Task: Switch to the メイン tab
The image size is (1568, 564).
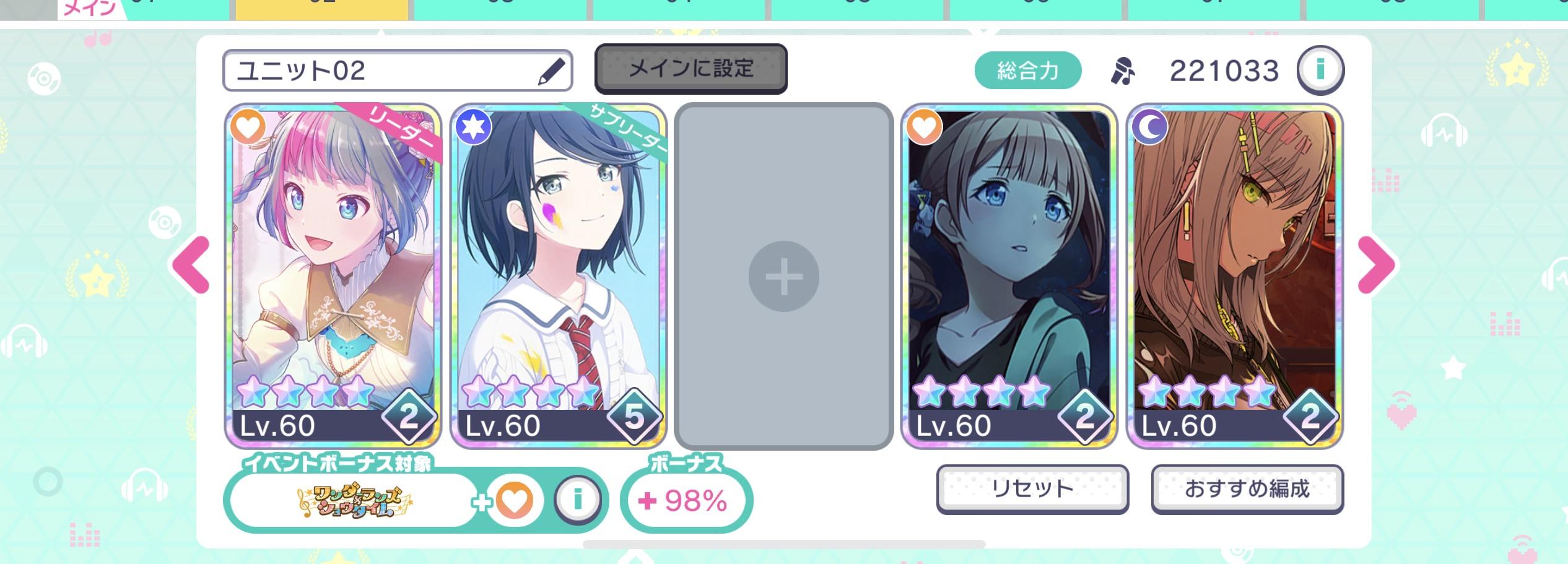Action: click(90, 9)
